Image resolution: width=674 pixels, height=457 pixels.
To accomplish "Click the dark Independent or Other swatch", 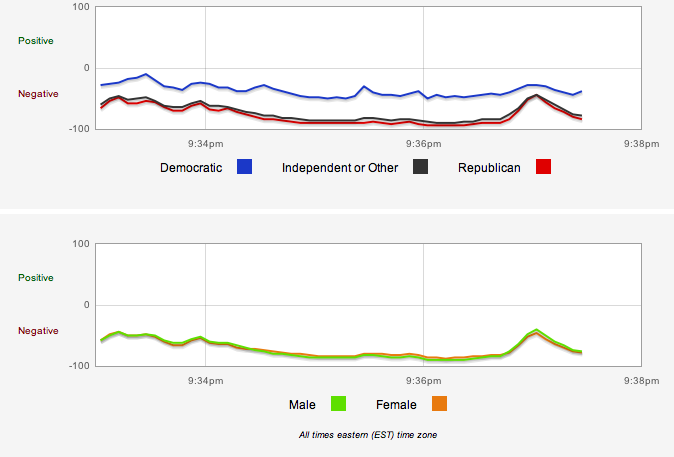I will (x=420, y=166).
